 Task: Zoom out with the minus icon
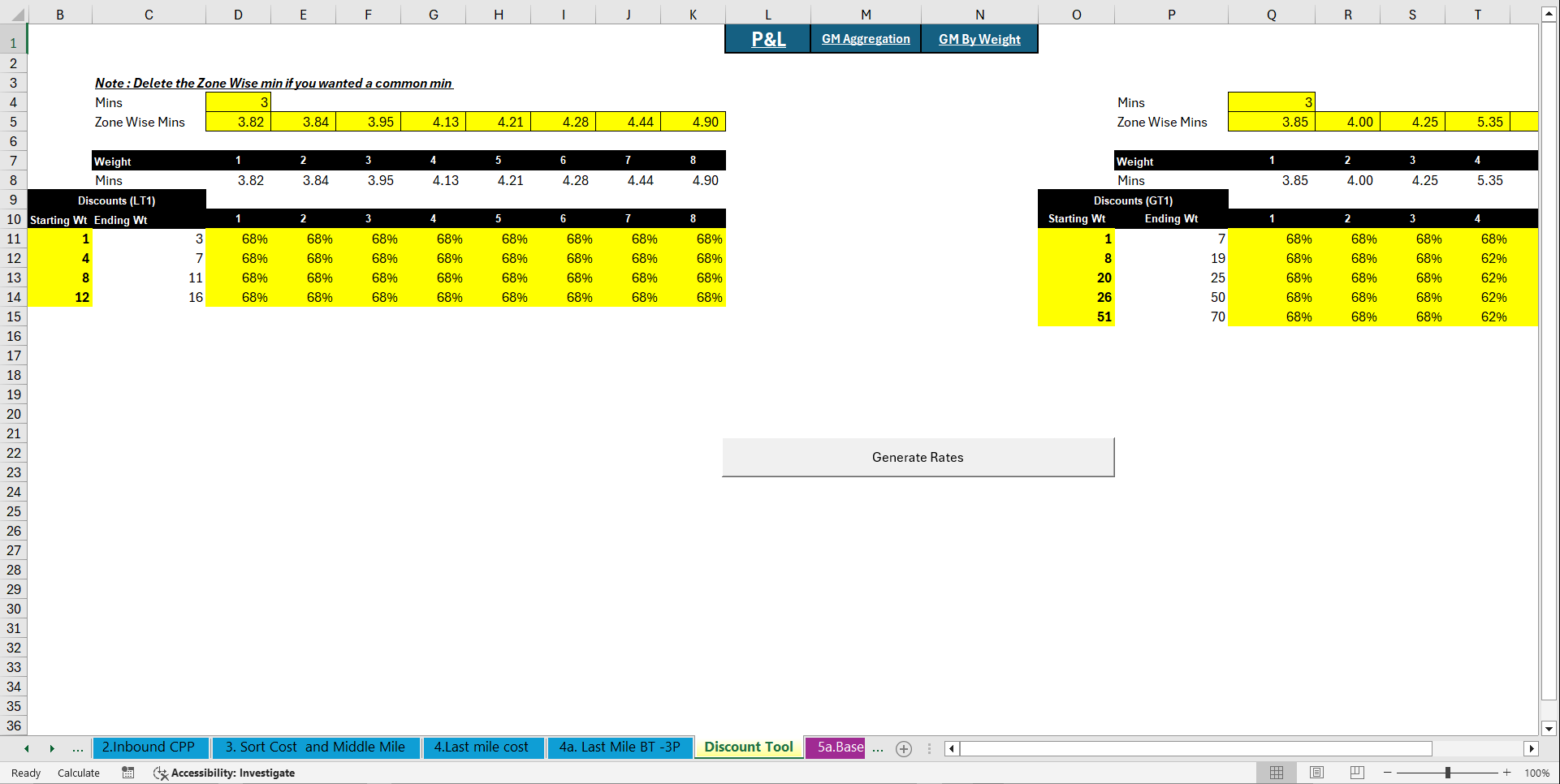(1385, 773)
